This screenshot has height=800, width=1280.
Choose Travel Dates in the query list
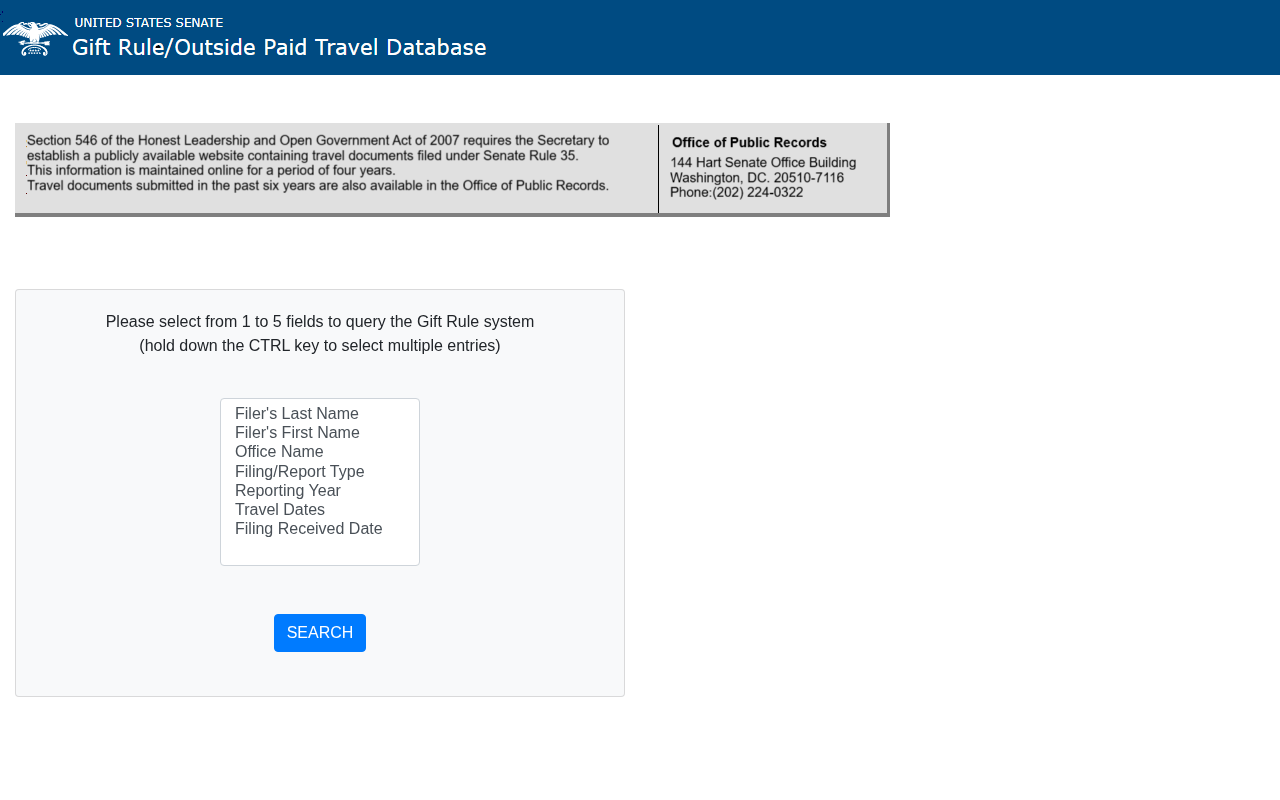[x=280, y=510]
